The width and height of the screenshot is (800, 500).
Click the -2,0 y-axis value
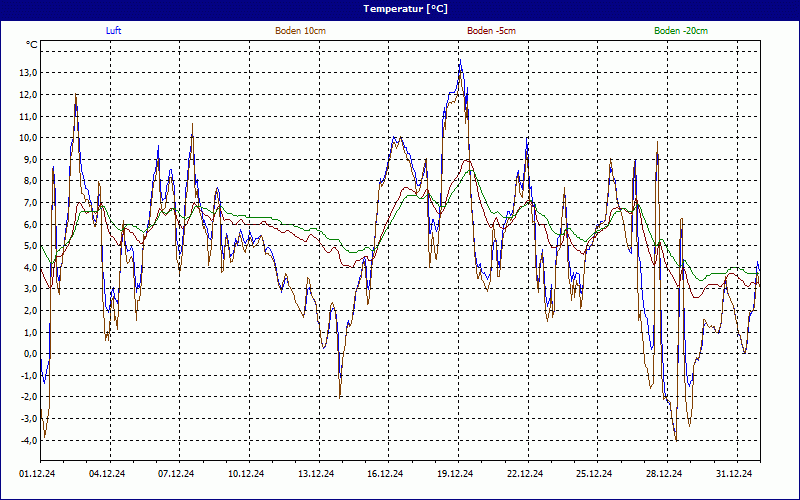pos(29,397)
